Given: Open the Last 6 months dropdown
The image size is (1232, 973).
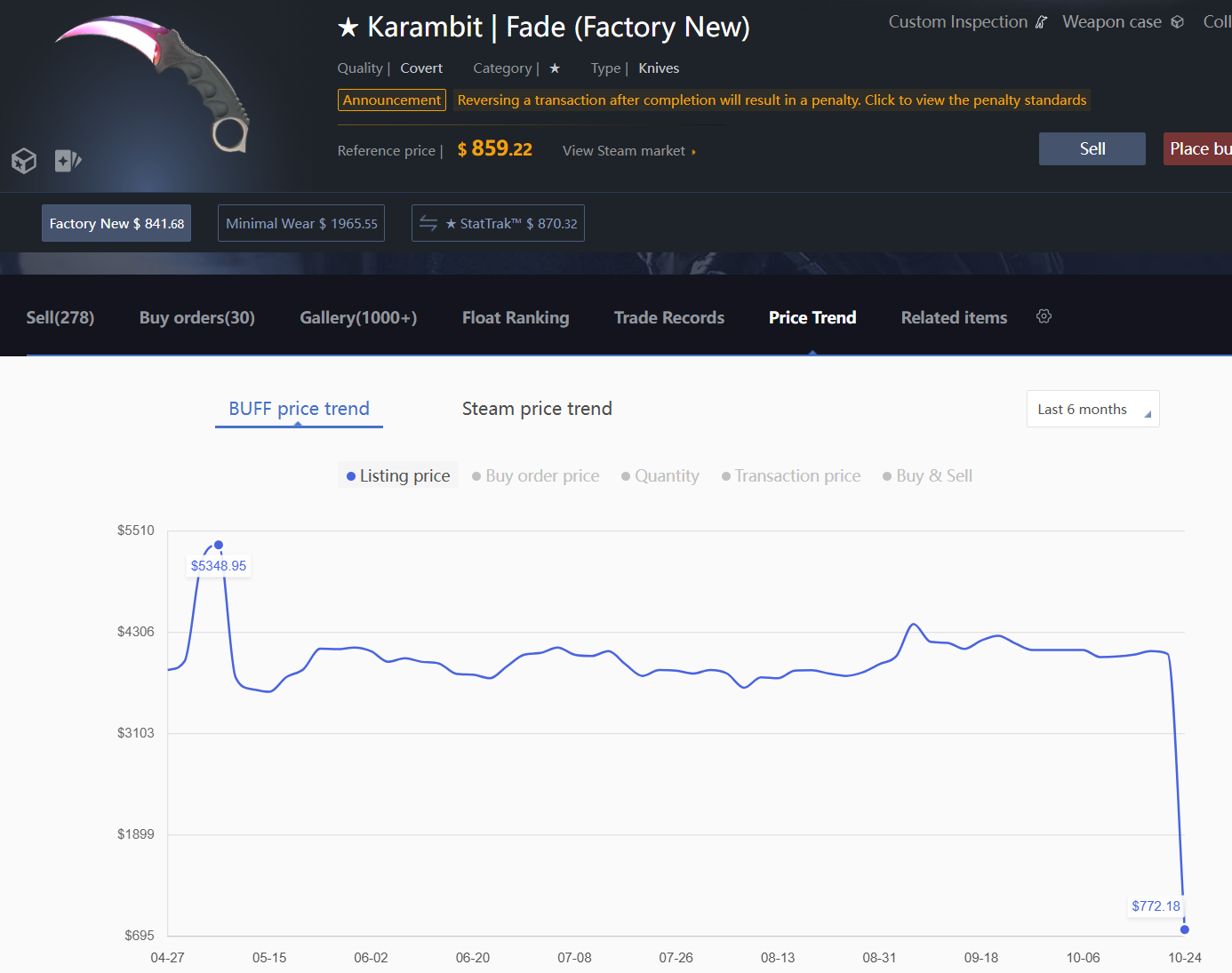Looking at the screenshot, I should click(x=1093, y=409).
